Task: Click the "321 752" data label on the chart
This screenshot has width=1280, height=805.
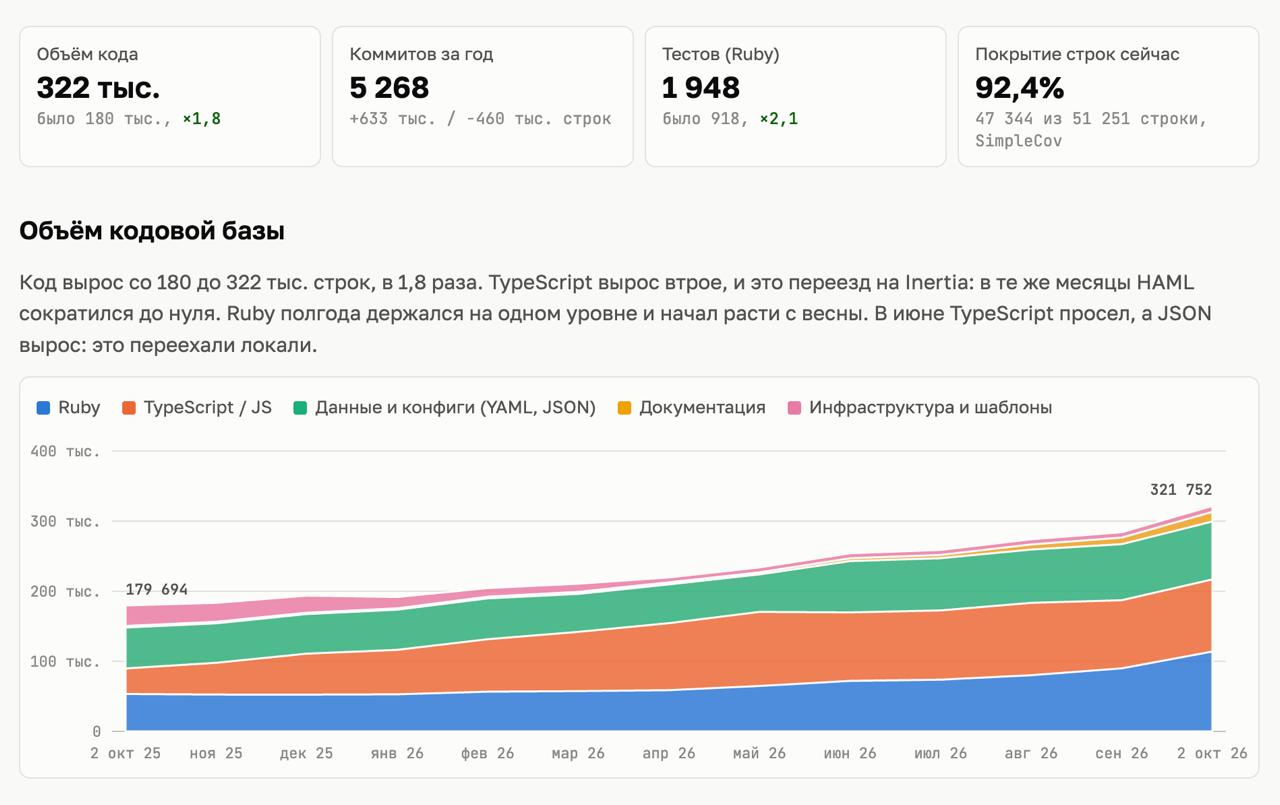Action: [x=1181, y=490]
